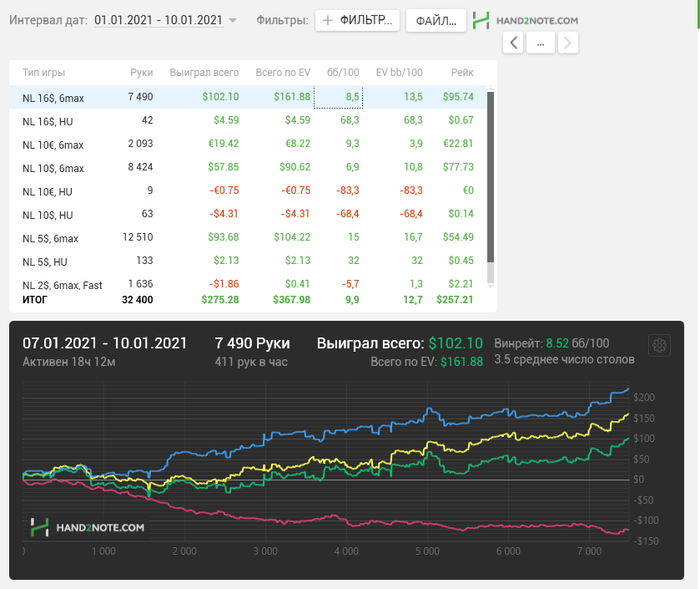Click the -$150 axis label on chart

[646, 541]
